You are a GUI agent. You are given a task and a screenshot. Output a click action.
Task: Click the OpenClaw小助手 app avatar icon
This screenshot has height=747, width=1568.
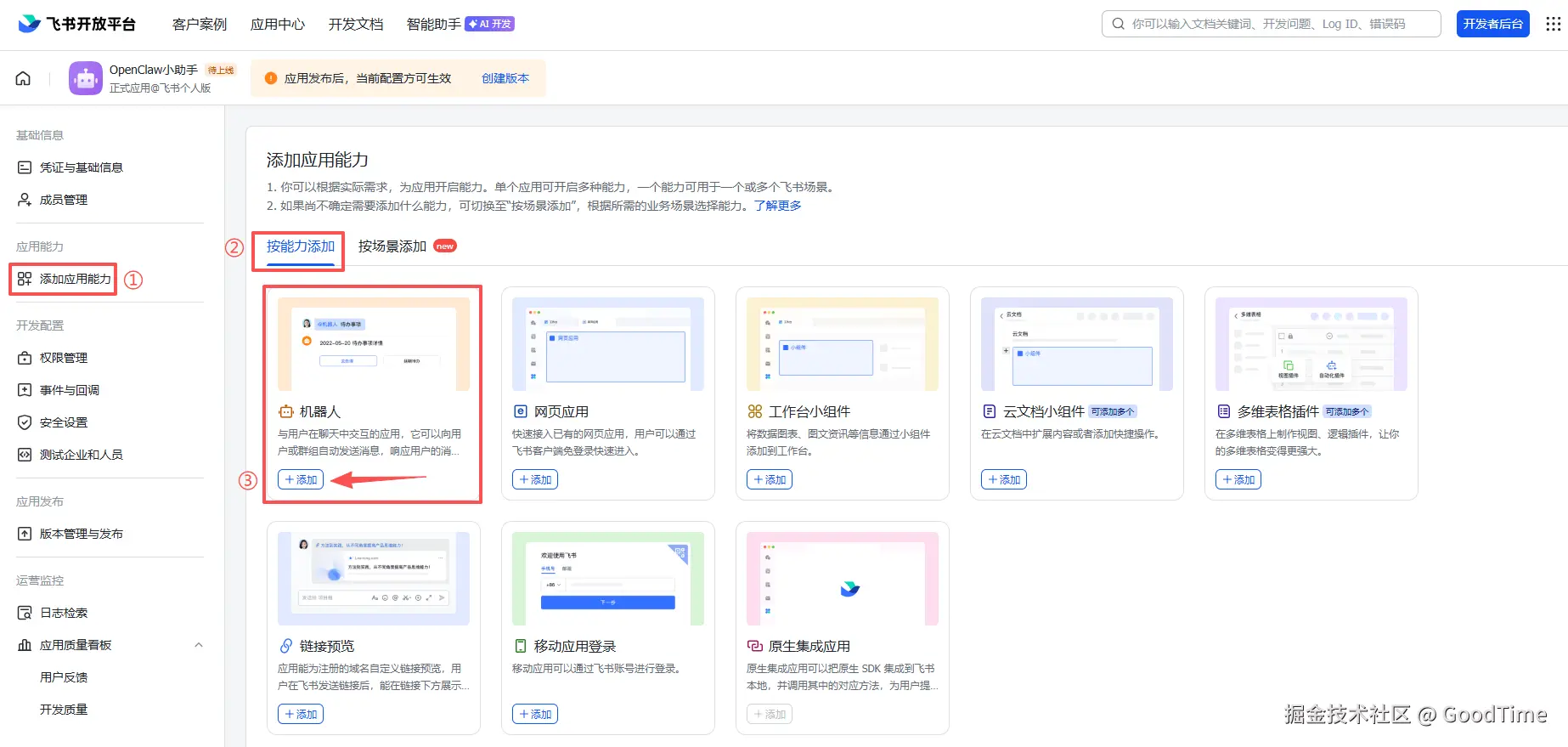click(x=86, y=78)
